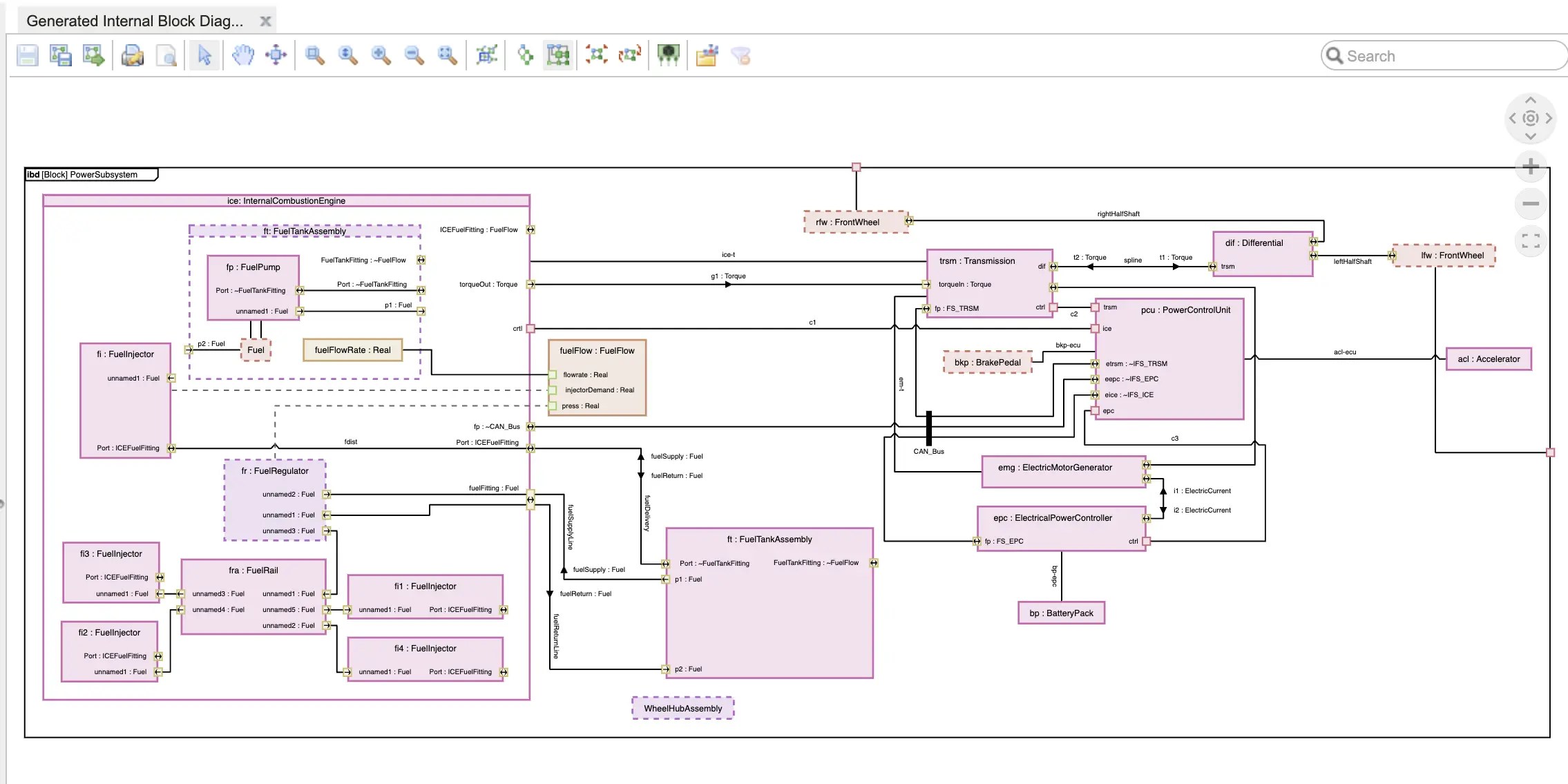Toggle the highlighted layout grid mode icon

558,55
